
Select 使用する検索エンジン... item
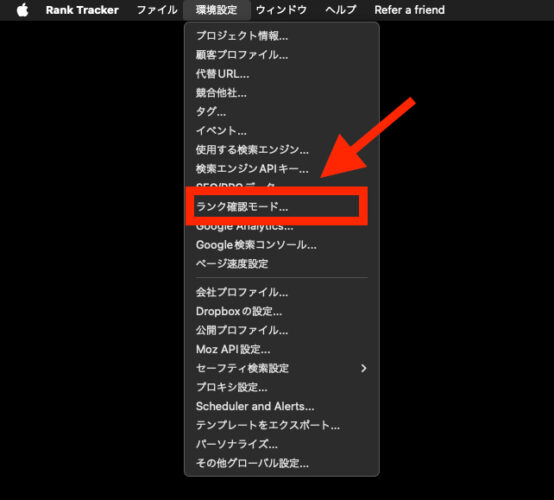point(282,150)
